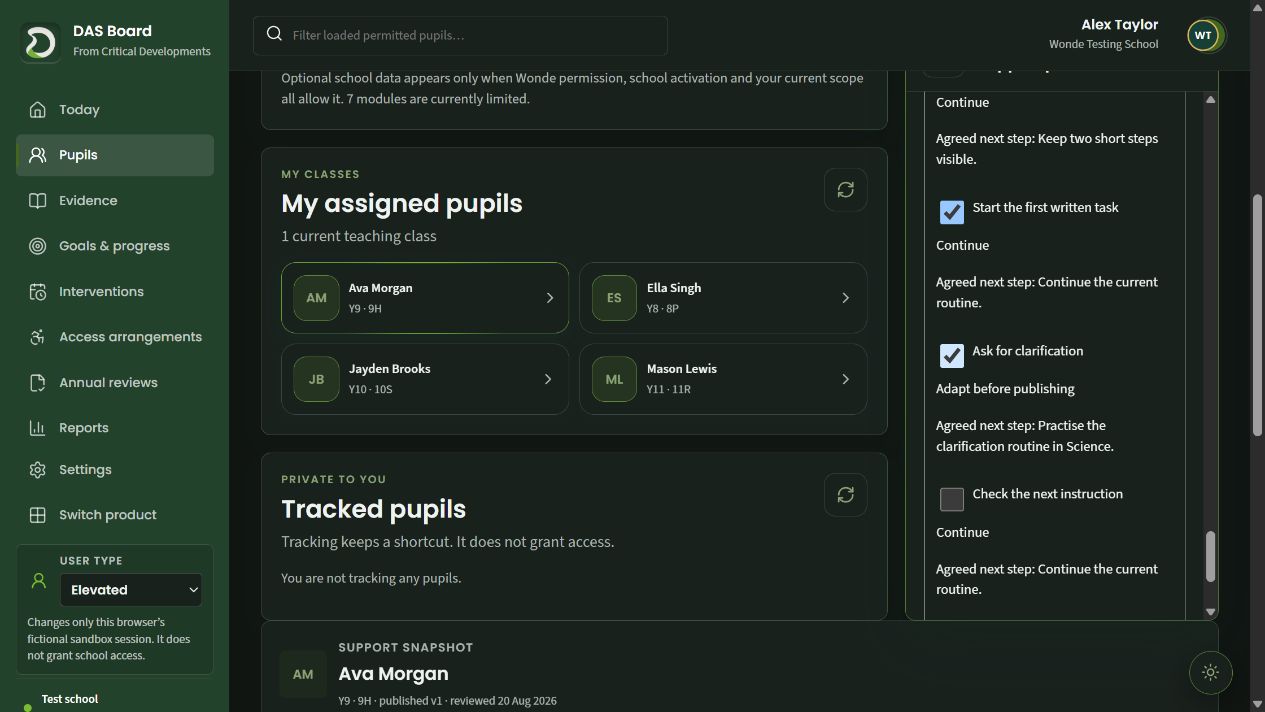Check the Check the next instruction box

click(952, 498)
